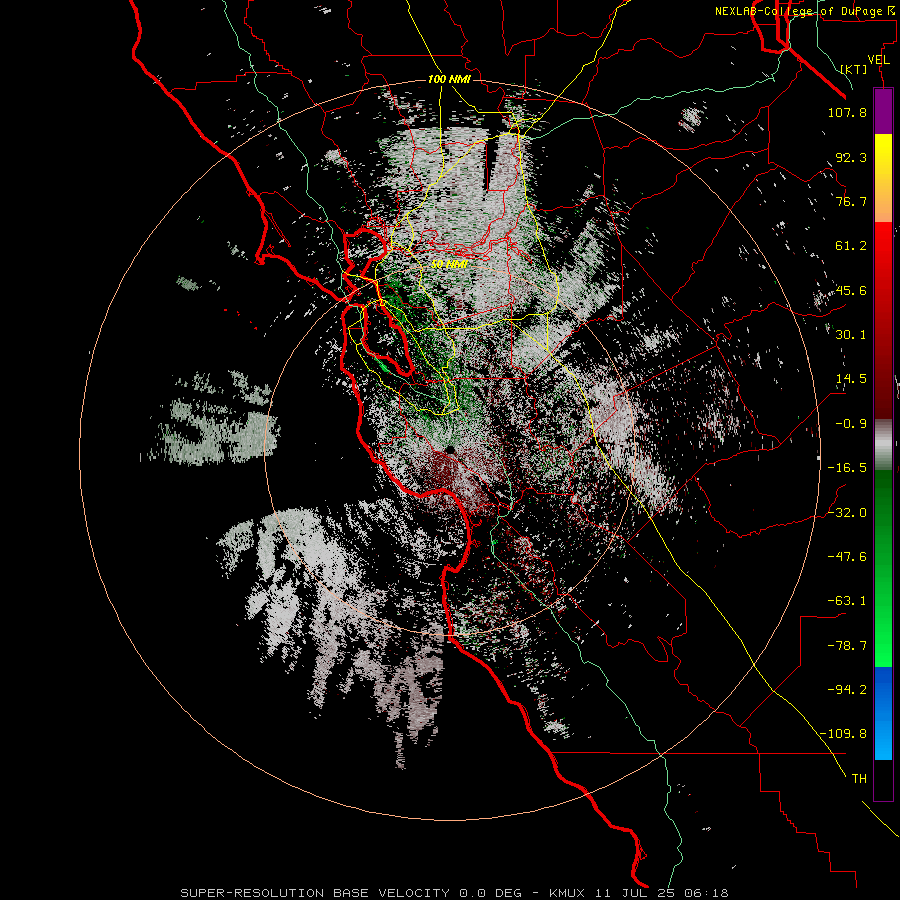Click the TH legend label
Viewport: 900px width, 900px height.
(859, 779)
